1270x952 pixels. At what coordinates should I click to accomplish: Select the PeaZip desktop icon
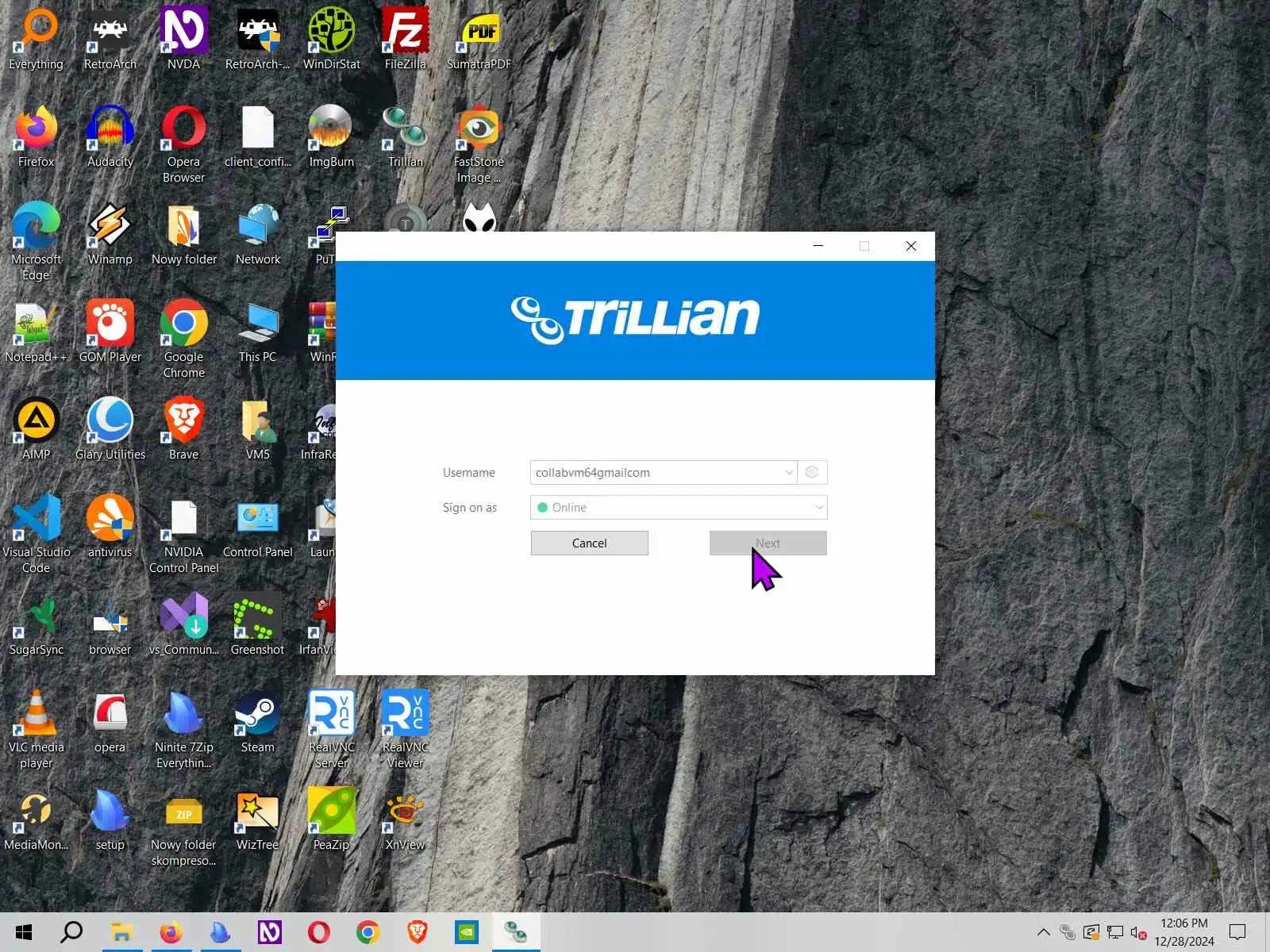(x=332, y=820)
